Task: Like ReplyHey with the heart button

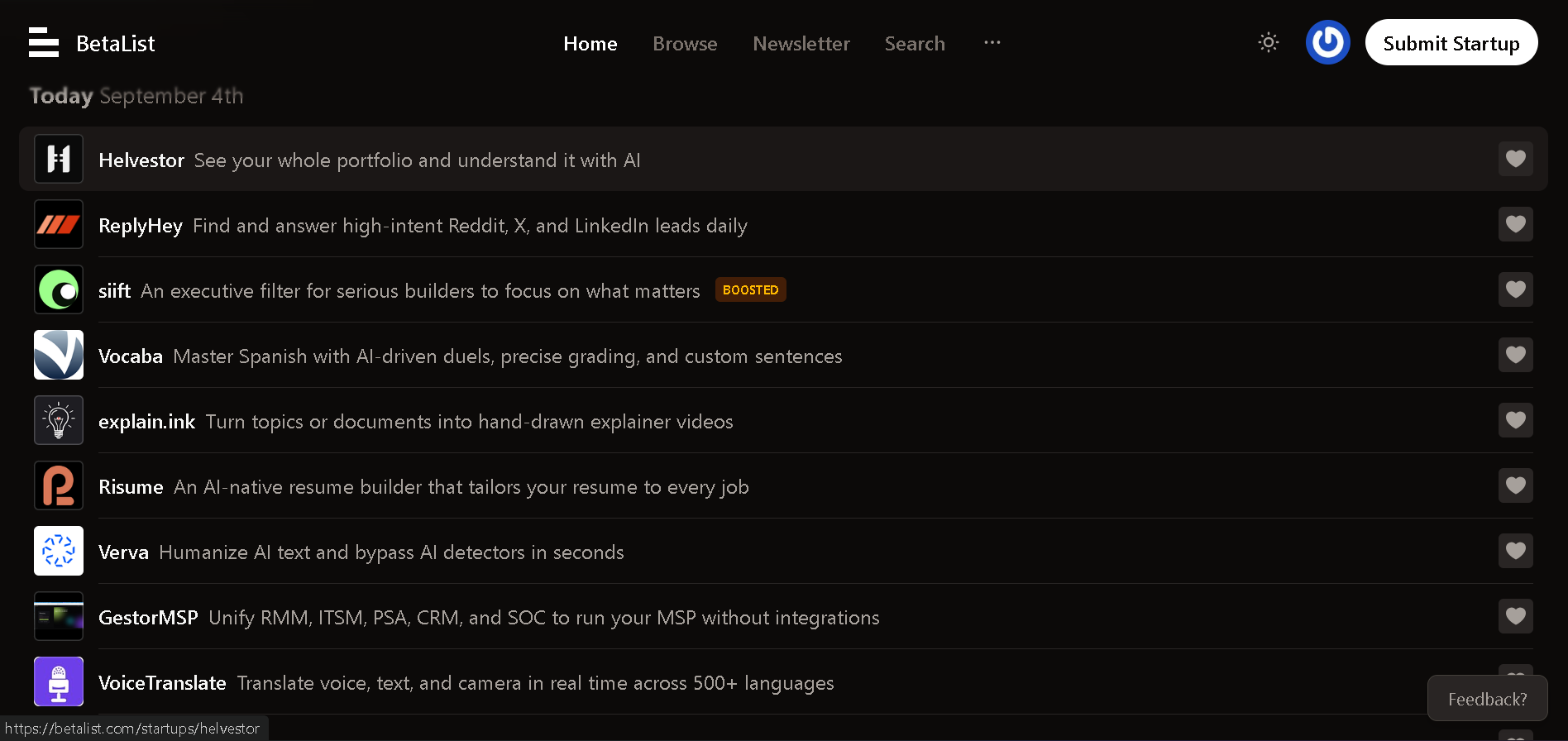Action: [x=1516, y=224]
